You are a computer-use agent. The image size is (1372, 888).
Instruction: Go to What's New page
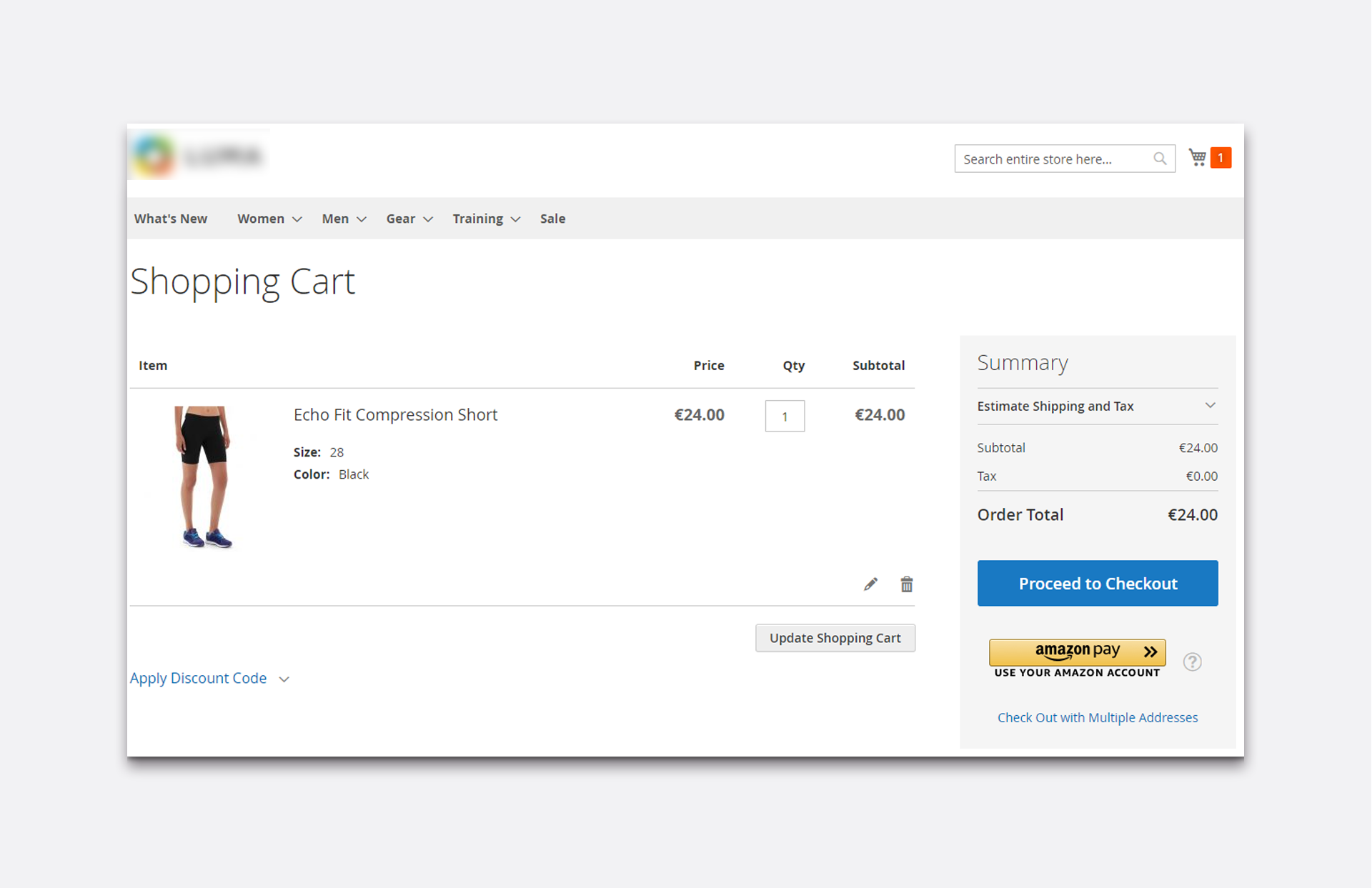171,219
